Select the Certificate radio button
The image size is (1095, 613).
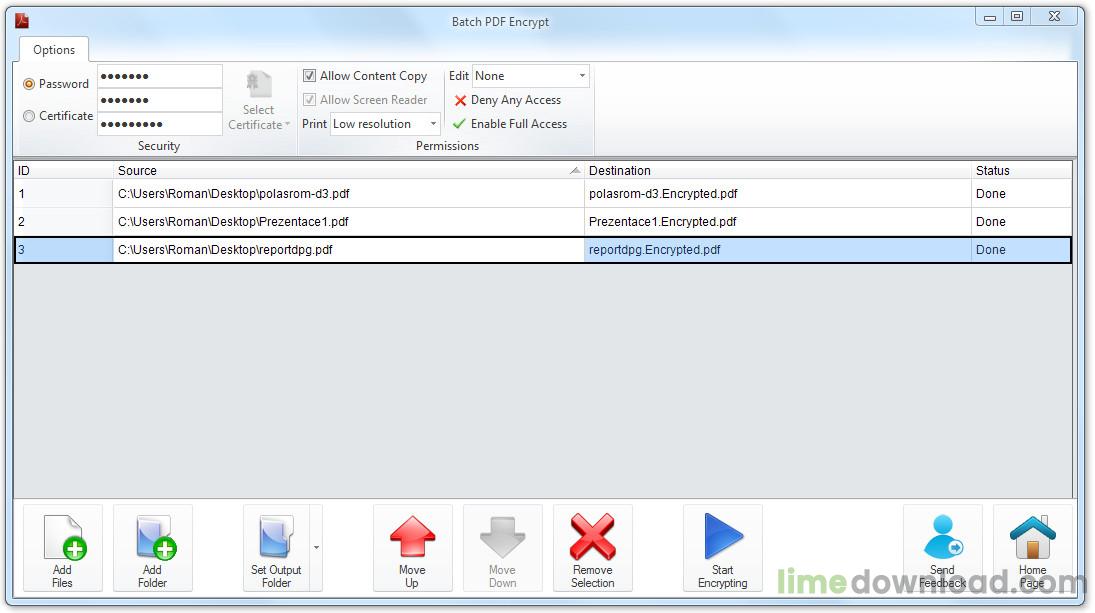tap(29, 116)
